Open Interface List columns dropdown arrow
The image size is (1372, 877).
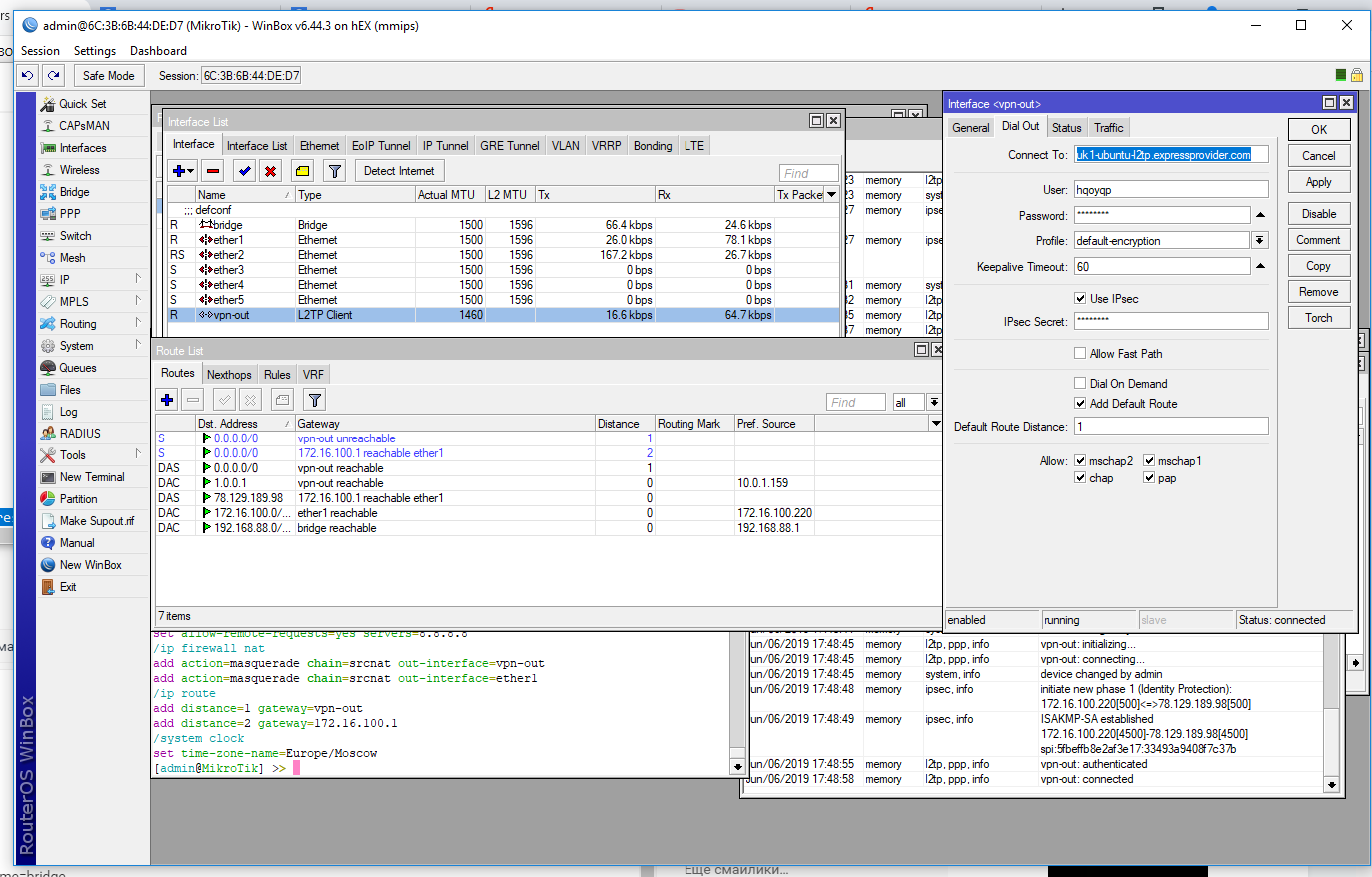click(831, 194)
